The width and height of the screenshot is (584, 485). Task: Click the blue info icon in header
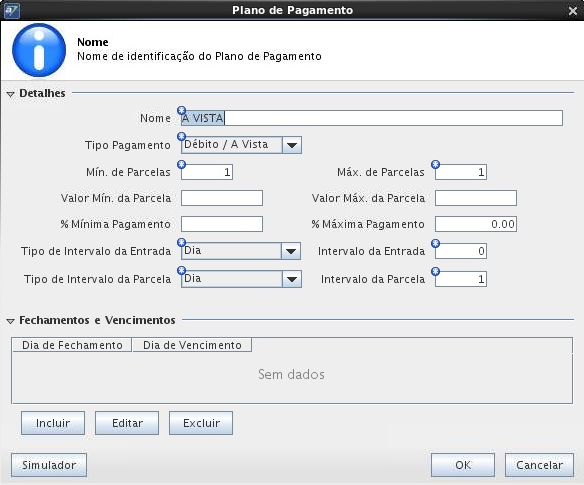coord(39,50)
